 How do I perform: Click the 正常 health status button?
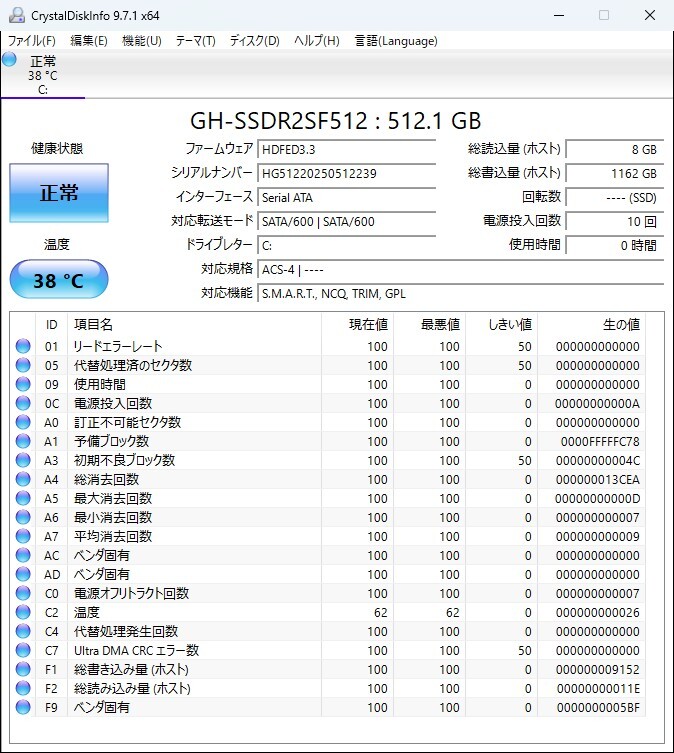pyautogui.click(x=59, y=193)
